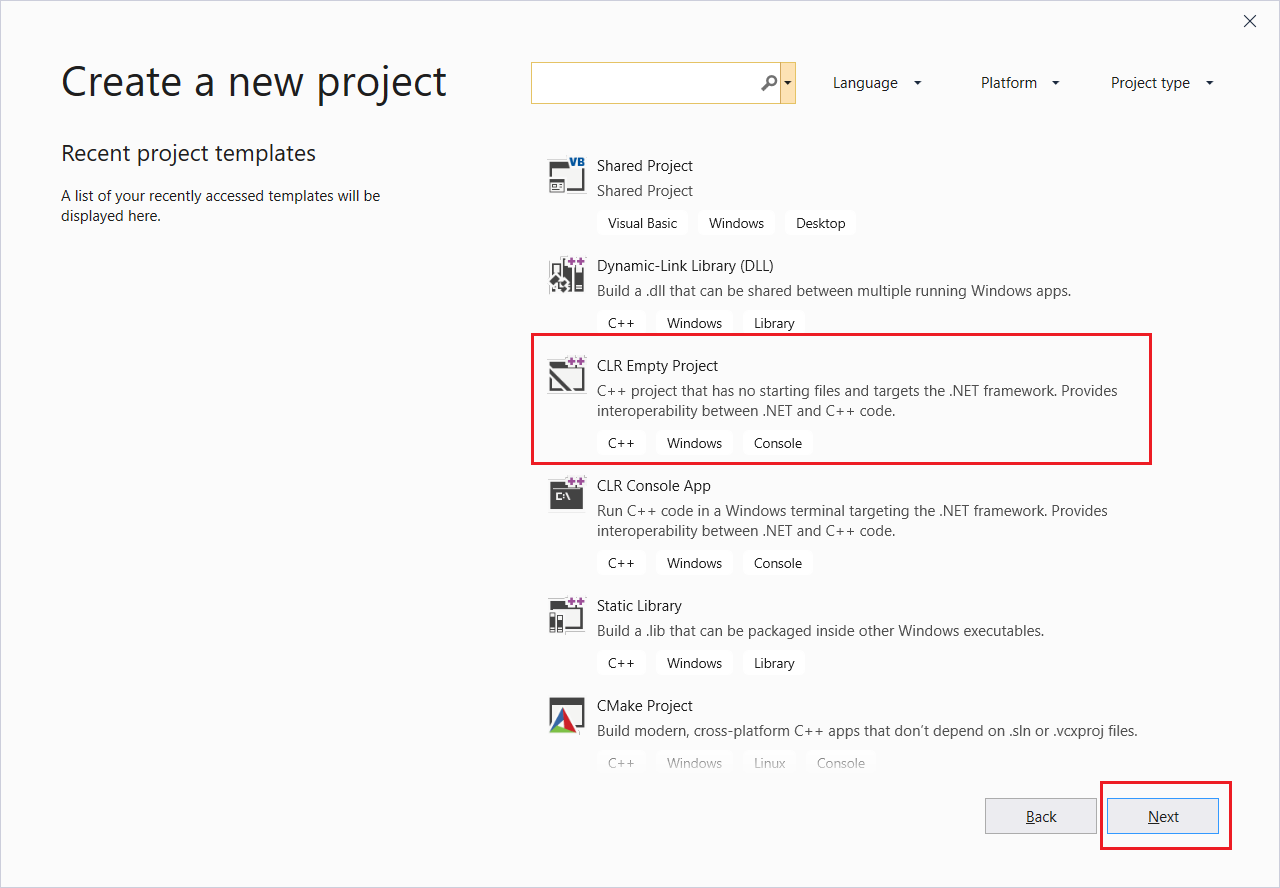The height and width of the screenshot is (888, 1280).
Task: Click the Dynamic-Link Library template icon
Action: click(x=566, y=276)
